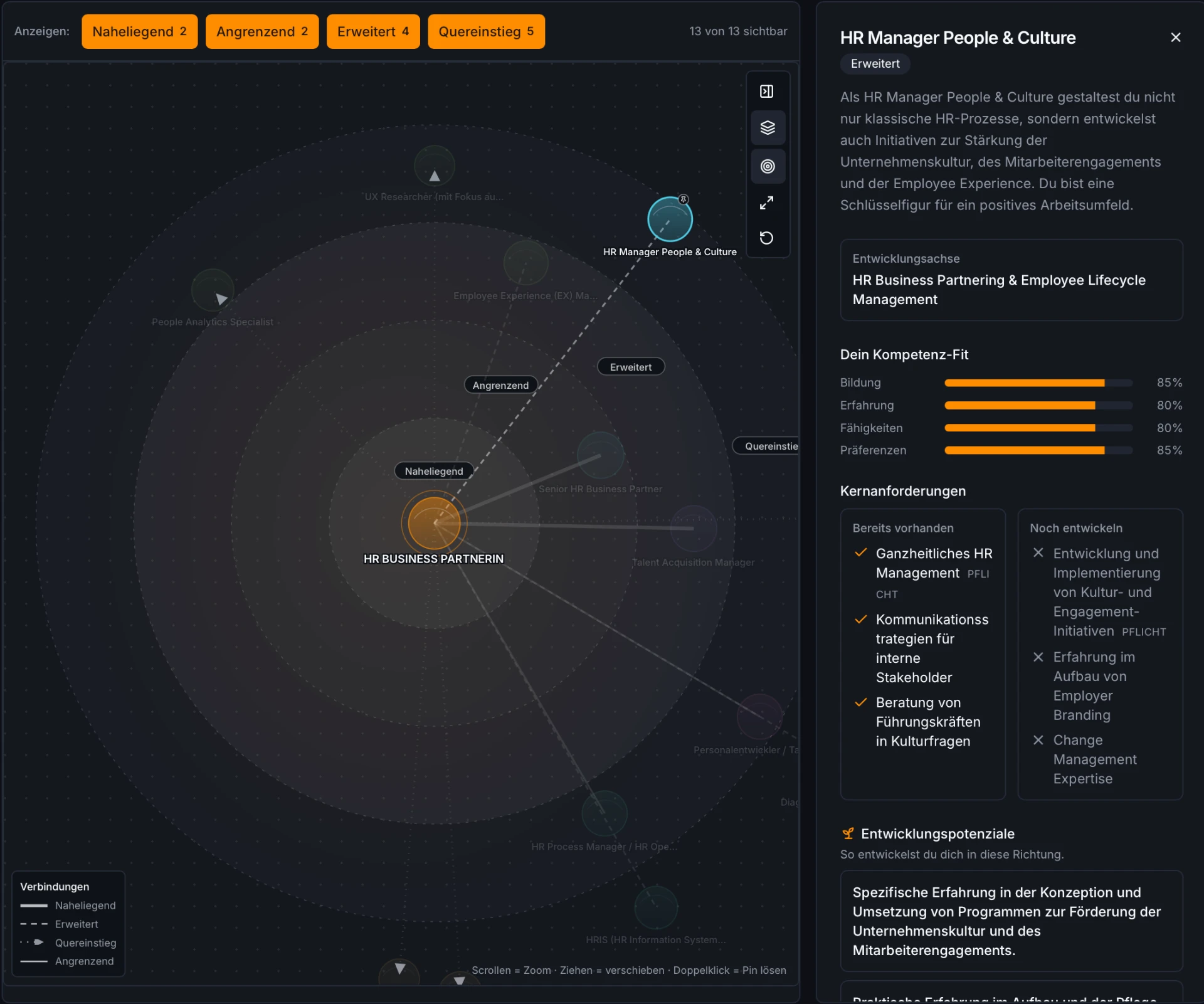
Task: Click the Präferenzen 85% progress bar
Action: tap(1038, 450)
